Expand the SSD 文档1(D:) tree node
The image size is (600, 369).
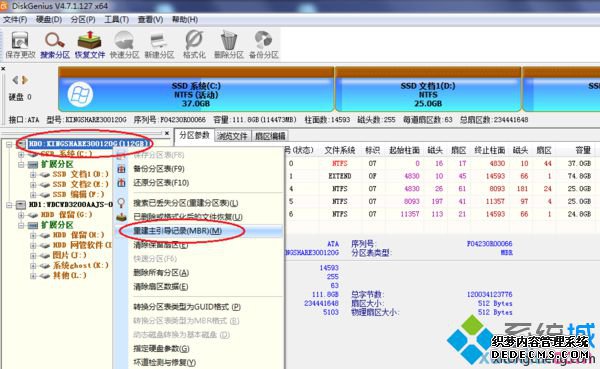point(33,175)
